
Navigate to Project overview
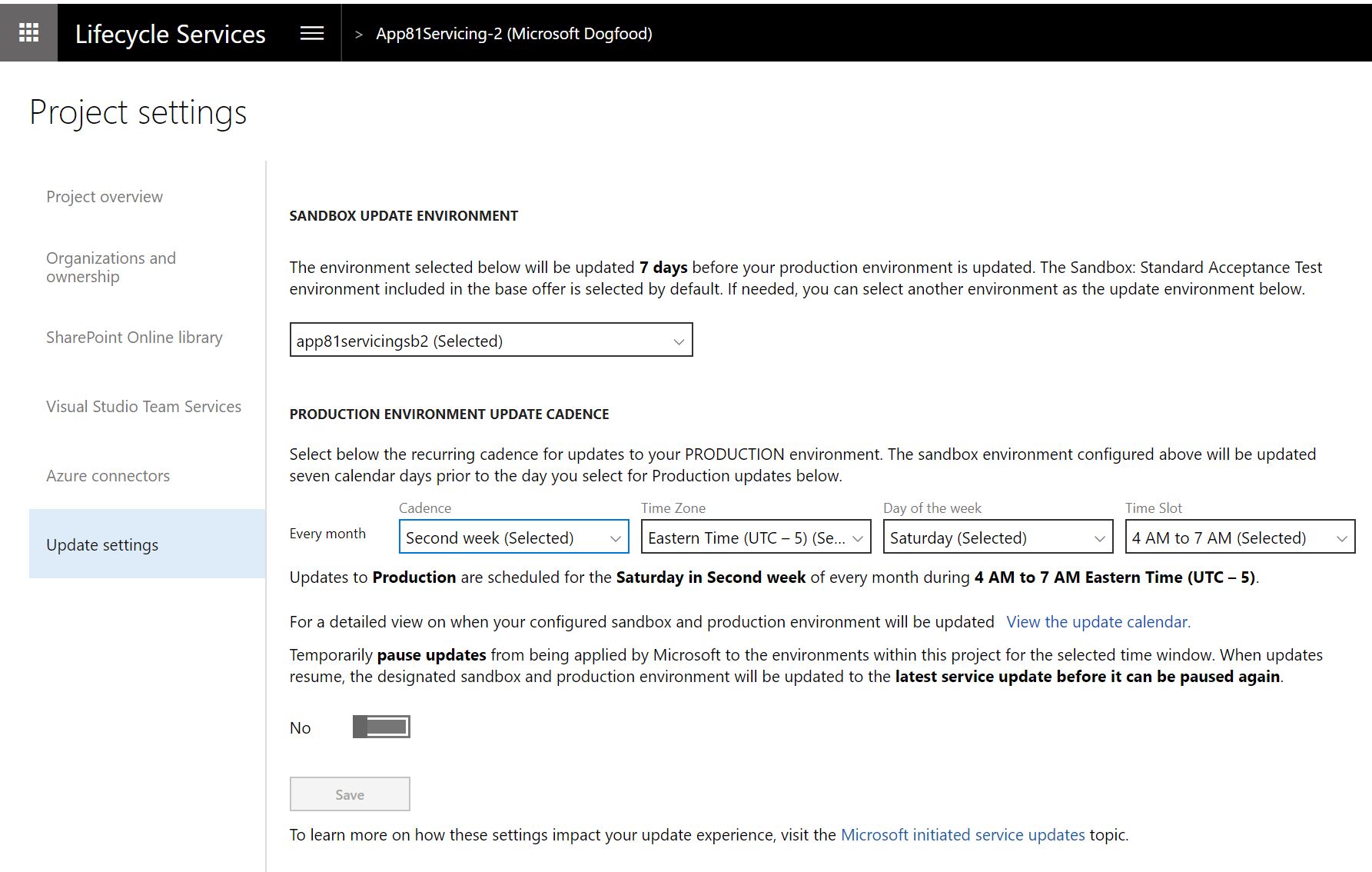[104, 197]
